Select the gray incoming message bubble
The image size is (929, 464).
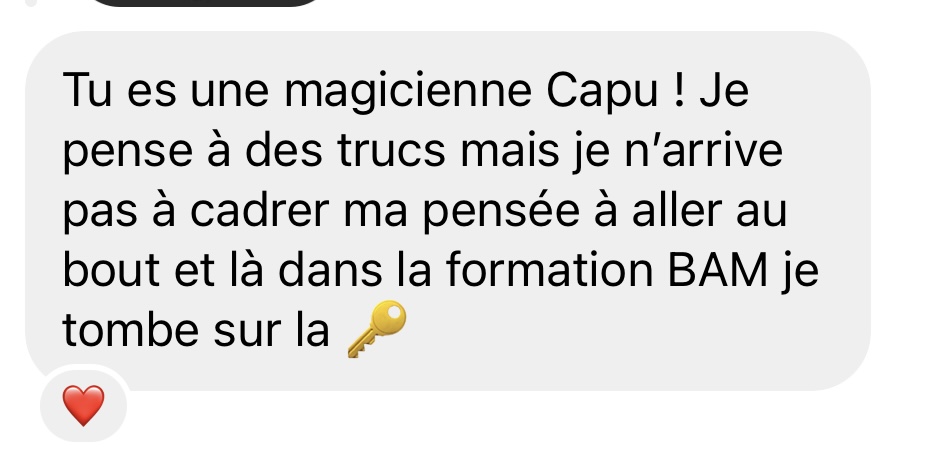(447, 211)
